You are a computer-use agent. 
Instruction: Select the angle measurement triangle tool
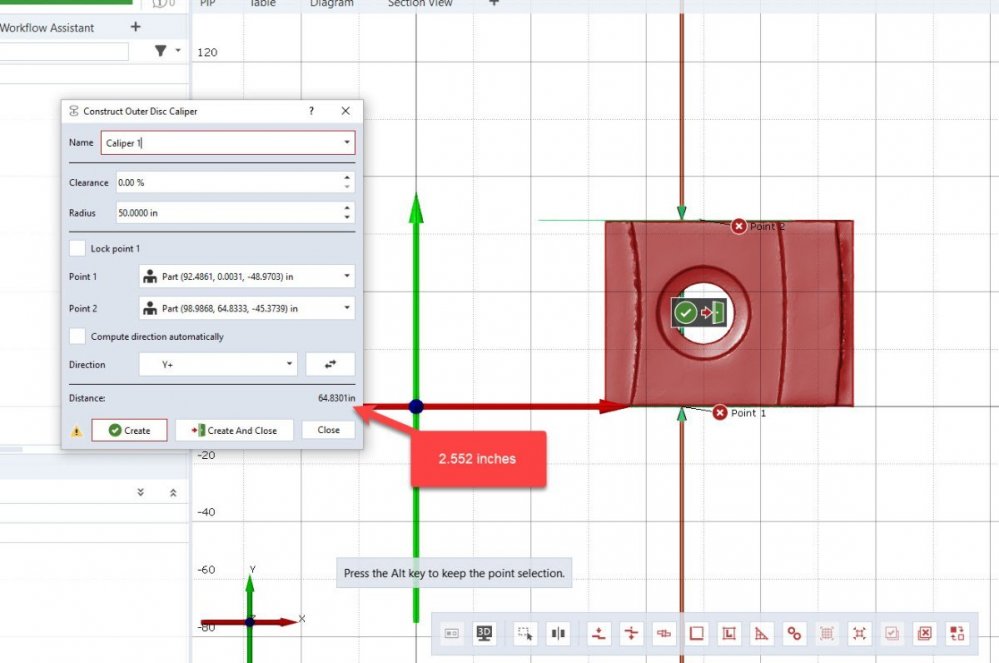pos(761,633)
